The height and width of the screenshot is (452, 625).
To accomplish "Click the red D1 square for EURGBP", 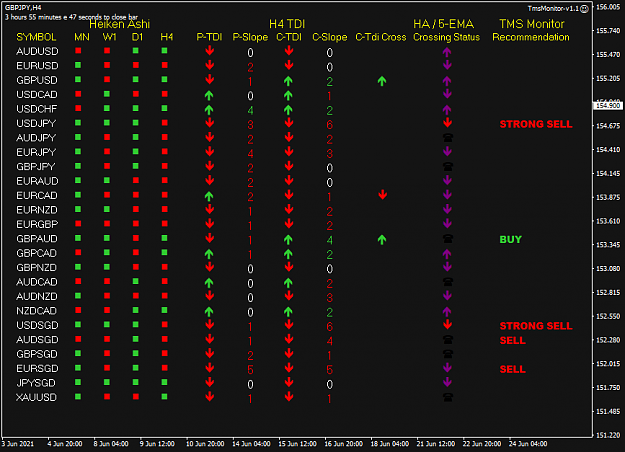I will (x=136, y=224).
